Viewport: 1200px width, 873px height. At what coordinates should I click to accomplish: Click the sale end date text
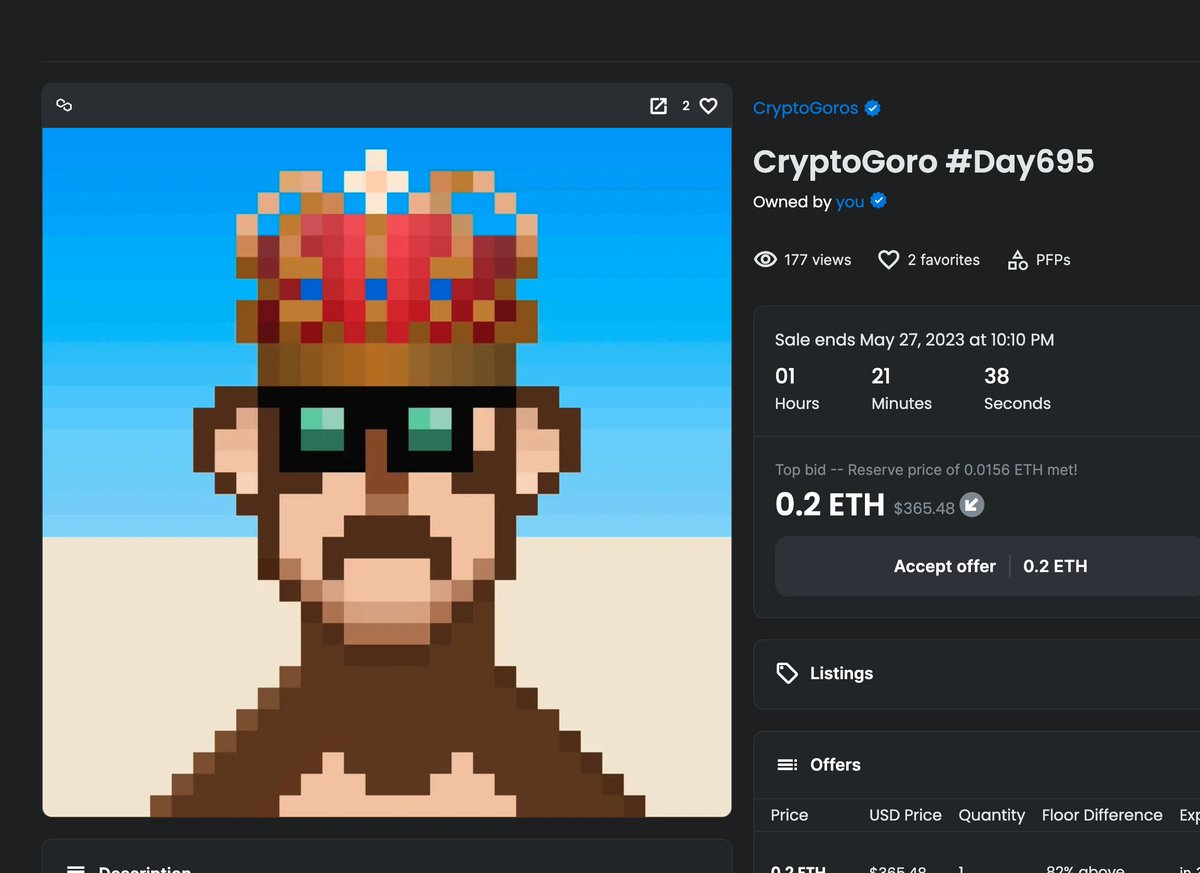point(915,340)
